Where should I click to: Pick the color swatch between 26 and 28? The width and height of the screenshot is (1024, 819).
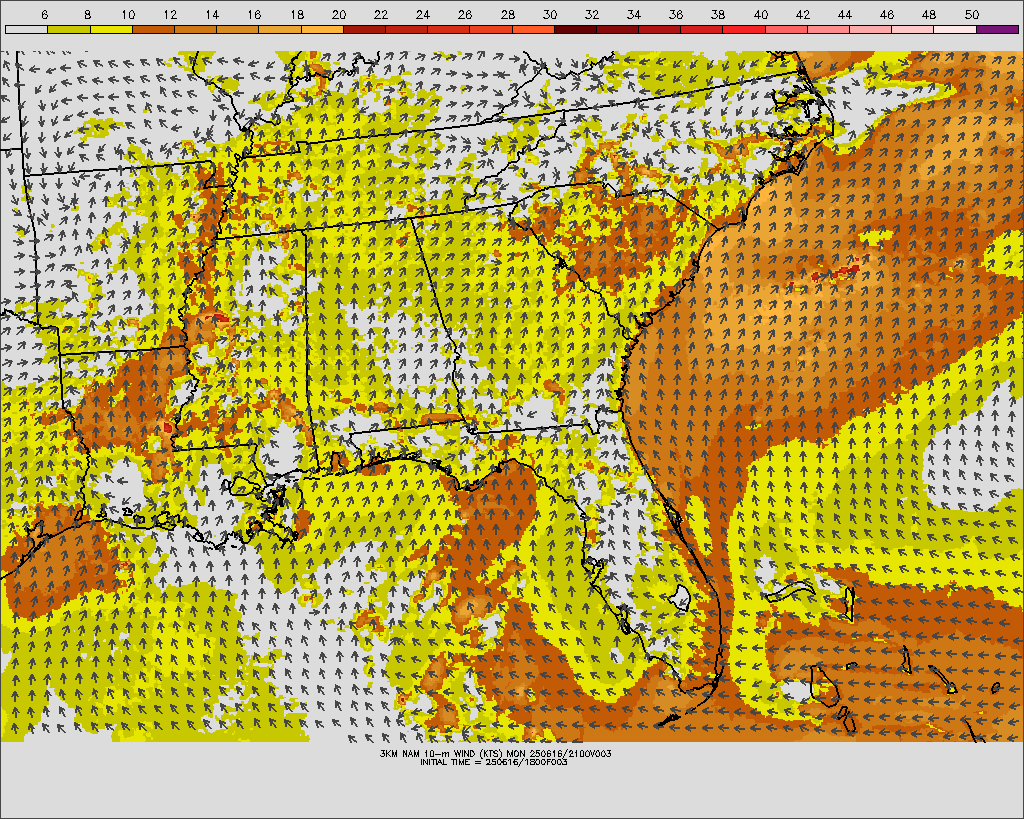click(491, 29)
